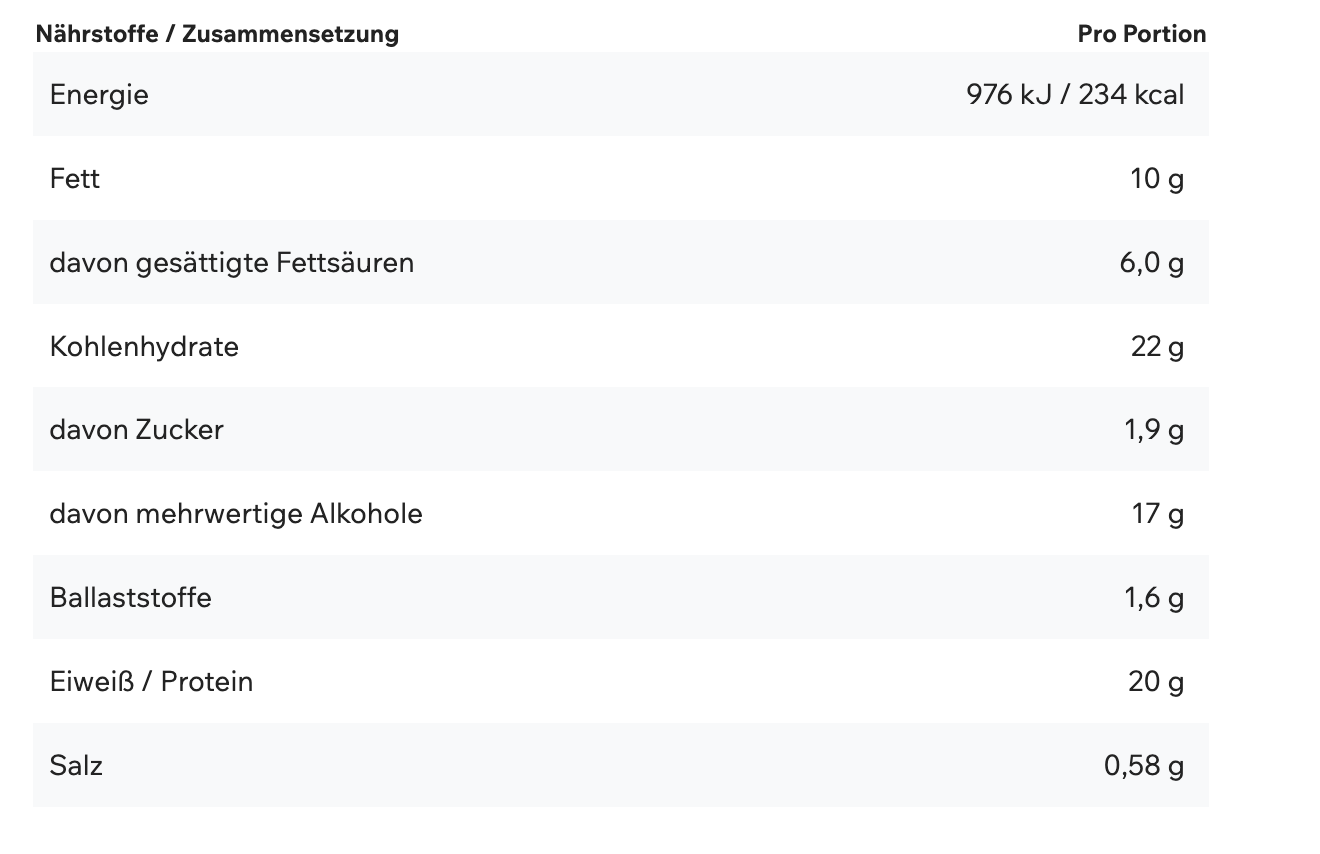Select the "Energie" row label
Screen dimensions: 1320x854
[x=99, y=95]
